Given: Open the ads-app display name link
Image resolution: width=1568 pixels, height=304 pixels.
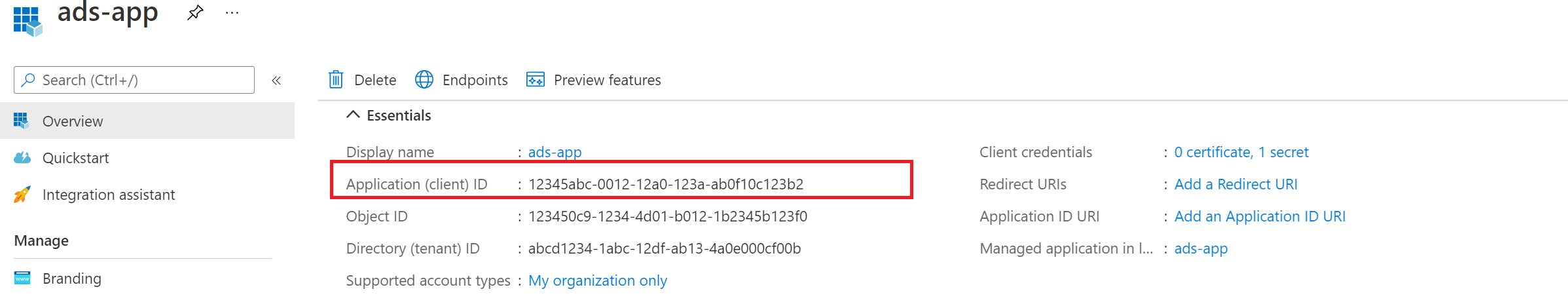Looking at the screenshot, I should point(555,152).
